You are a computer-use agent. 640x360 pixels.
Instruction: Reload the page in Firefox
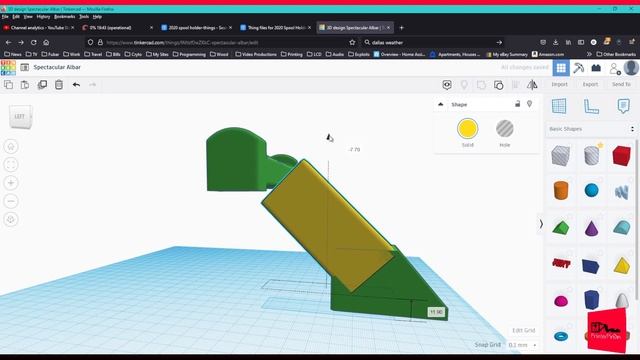point(33,42)
